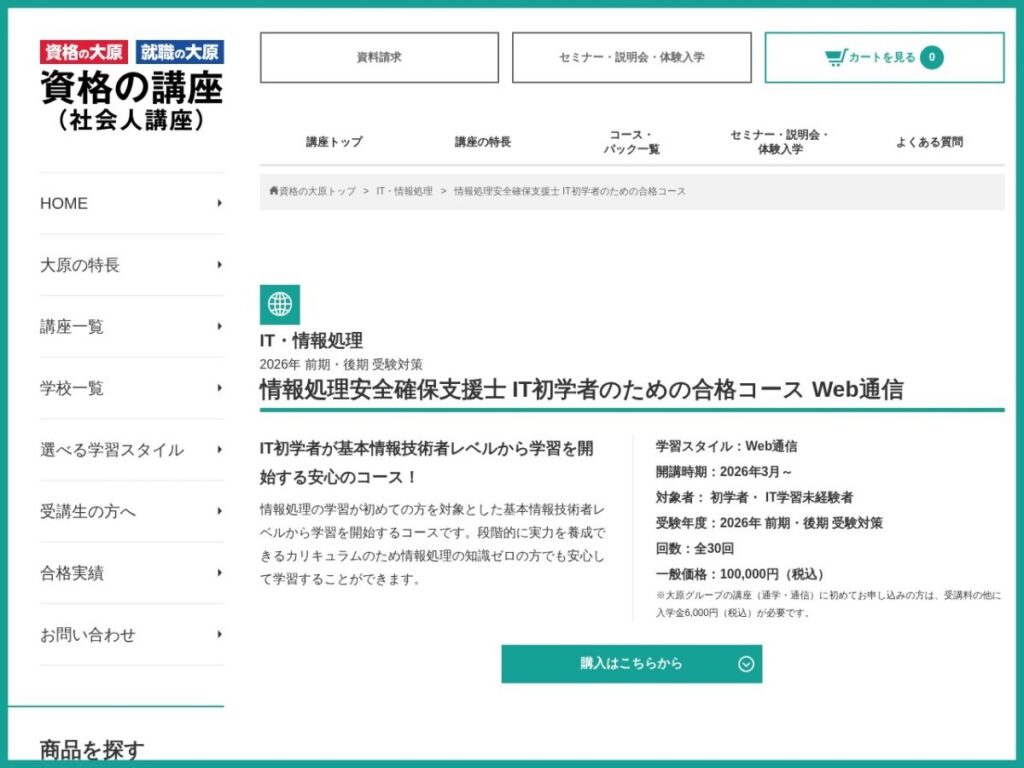The height and width of the screenshot is (768, 1024).
Task: Open 選べる学習スタイル sidebar item
Action: (x=131, y=449)
